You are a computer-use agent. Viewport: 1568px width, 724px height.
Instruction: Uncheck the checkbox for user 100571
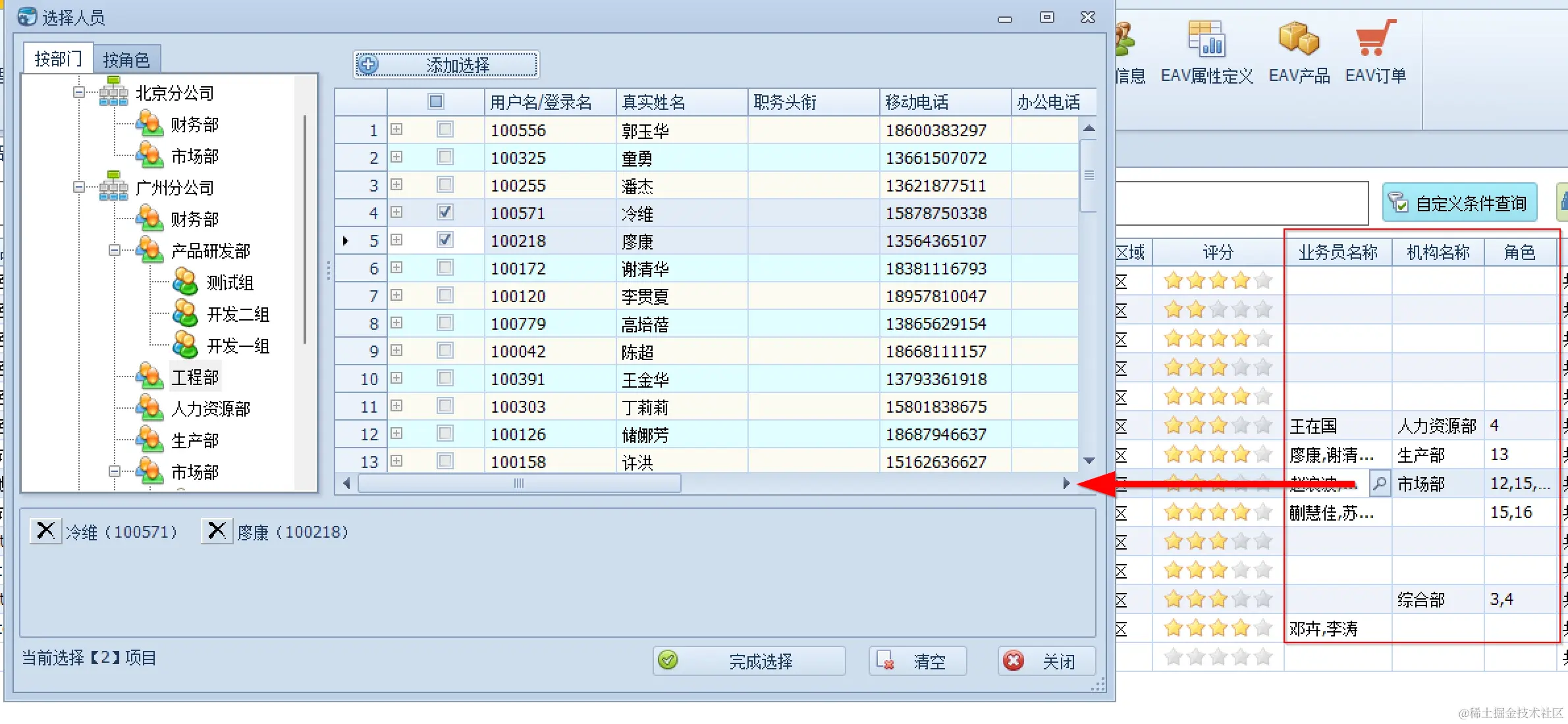pyautogui.click(x=445, y=213)
